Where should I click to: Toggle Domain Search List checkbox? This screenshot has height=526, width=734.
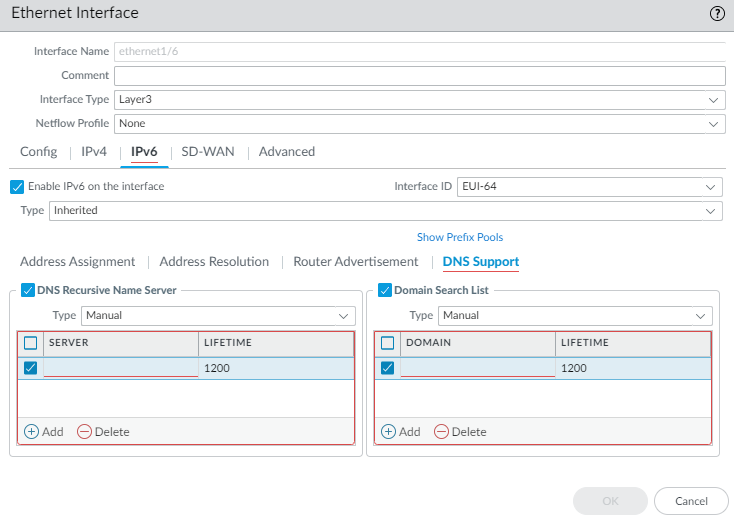(x=385, y=290)
